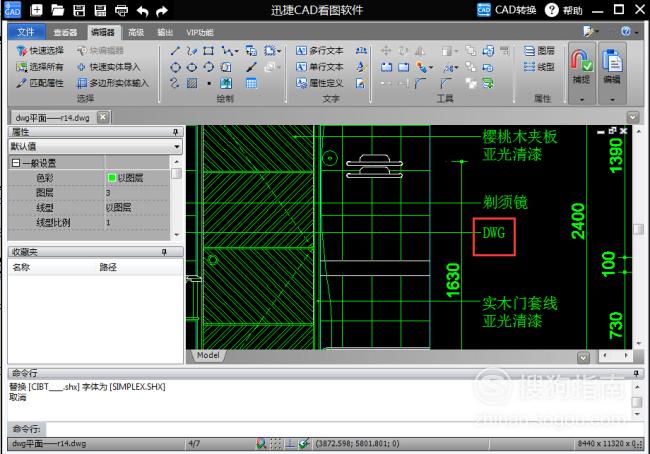This screenshot has width=650, height=454.
Task: Undo the last action
Action: (x=142, y=11)
